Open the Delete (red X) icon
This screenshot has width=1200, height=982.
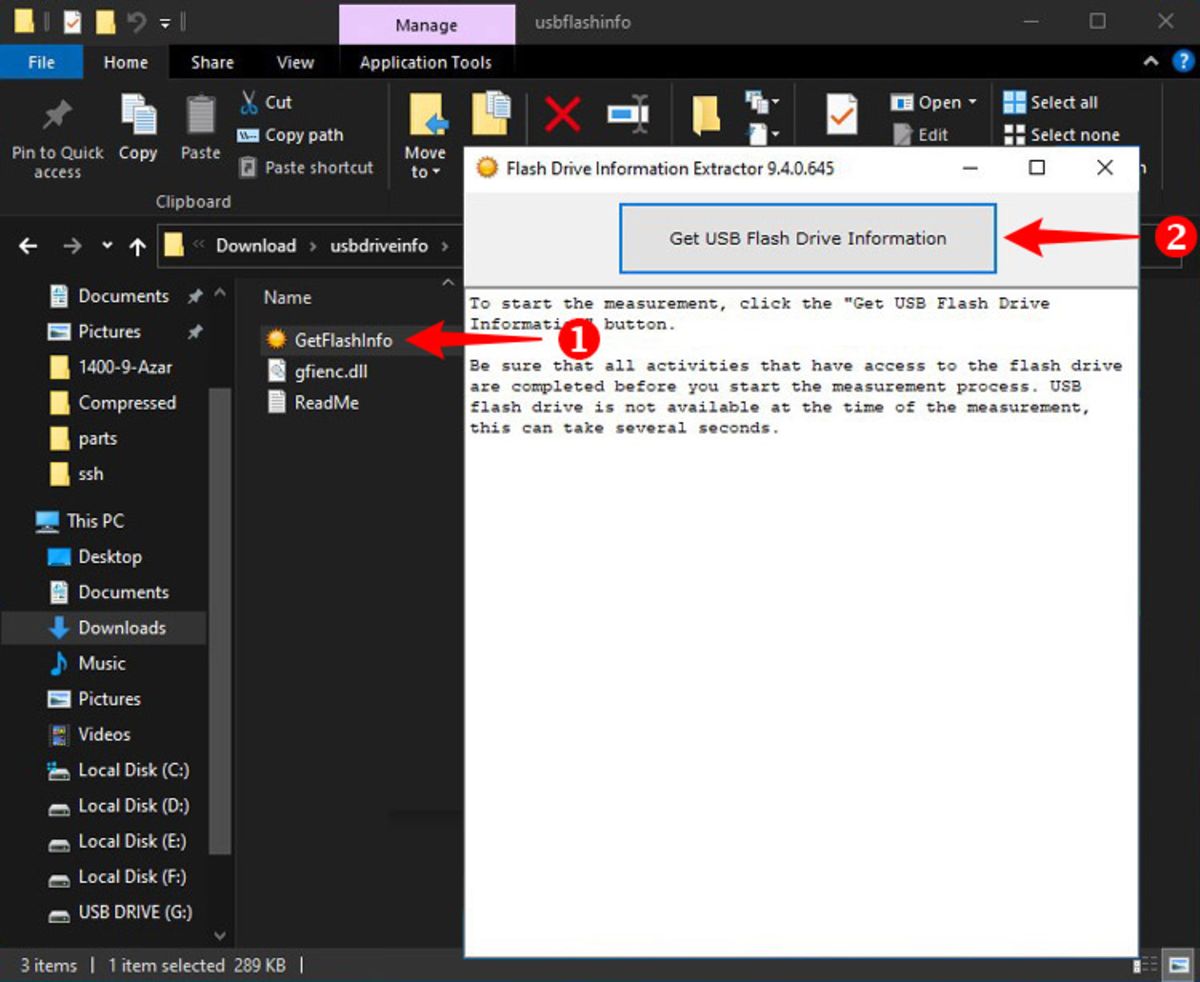coord(560,114)
